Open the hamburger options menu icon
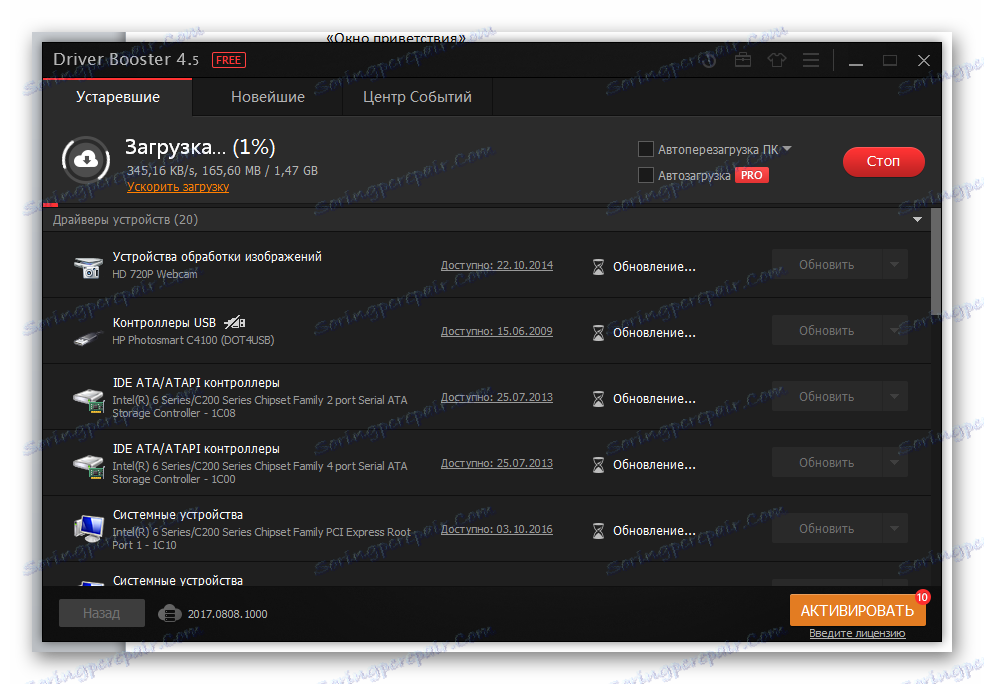984x684 pixels. (811, 60)
